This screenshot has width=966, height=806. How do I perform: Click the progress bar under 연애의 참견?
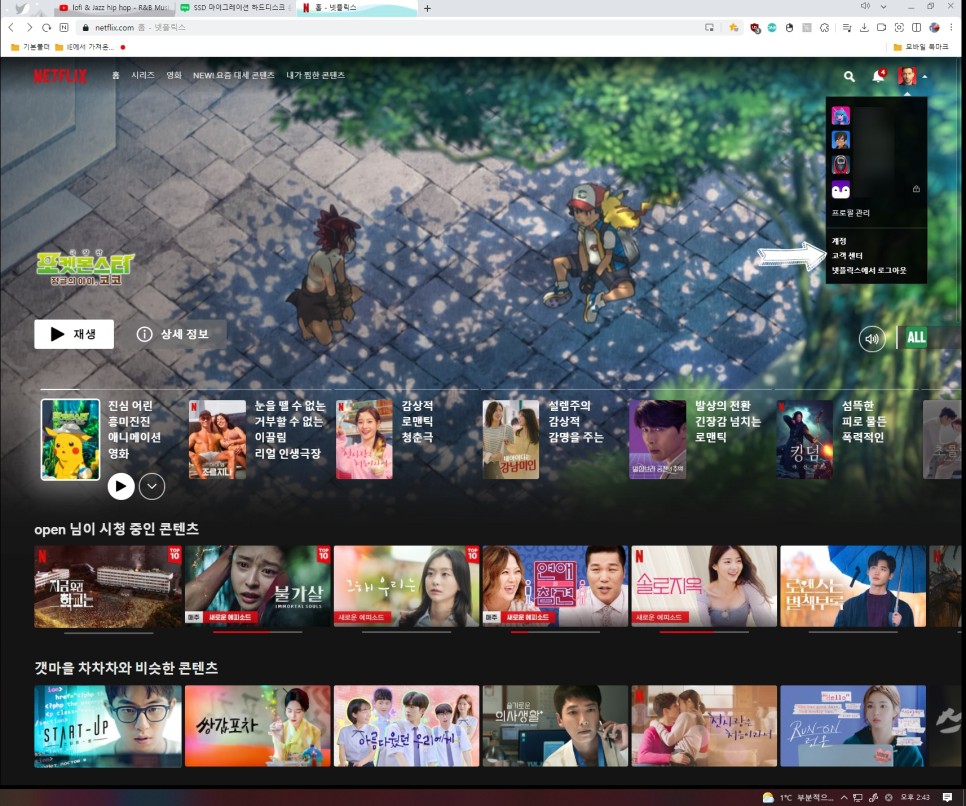(x=555, y=632)
